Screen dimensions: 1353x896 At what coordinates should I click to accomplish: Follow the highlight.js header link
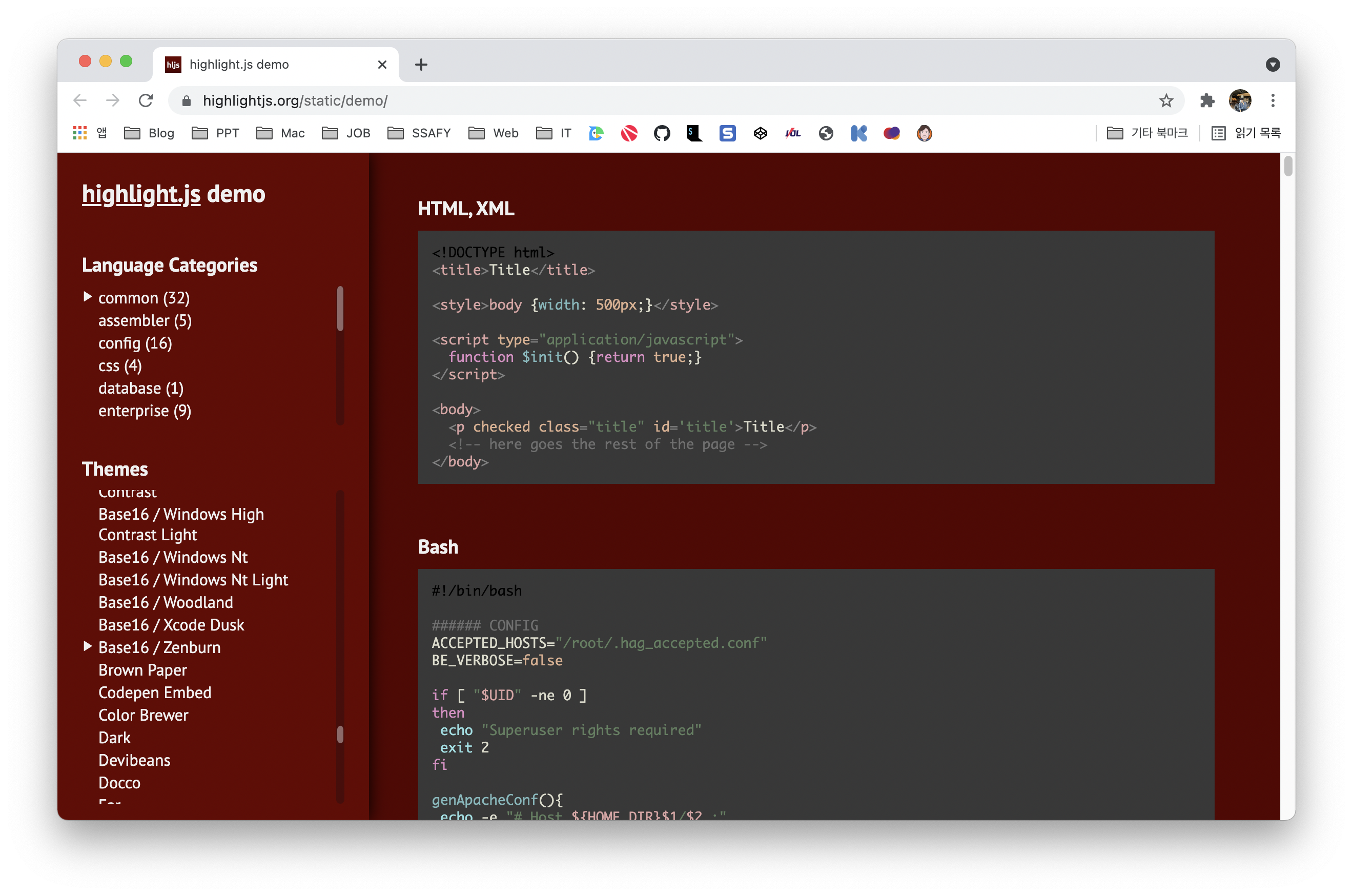(x=141, y=194)
